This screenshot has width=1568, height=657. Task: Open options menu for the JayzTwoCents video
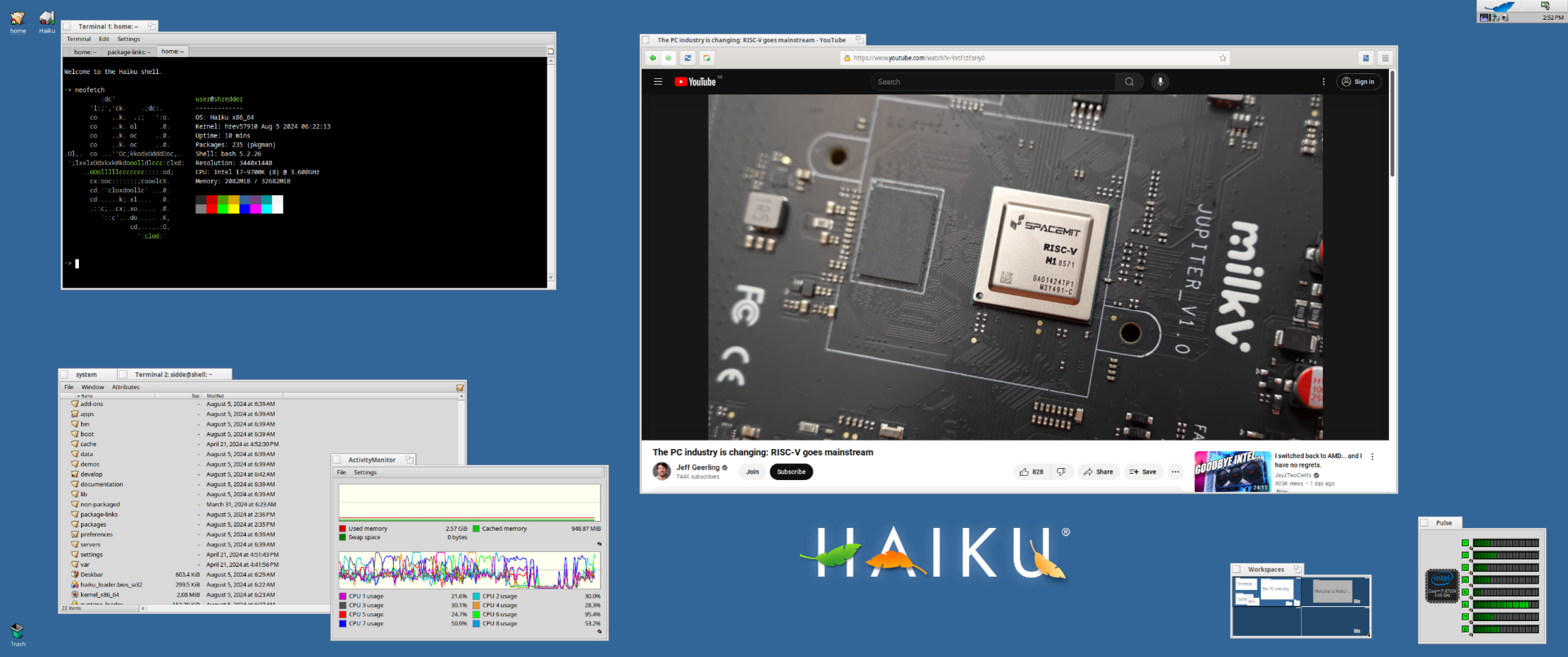click(1372, 457)
